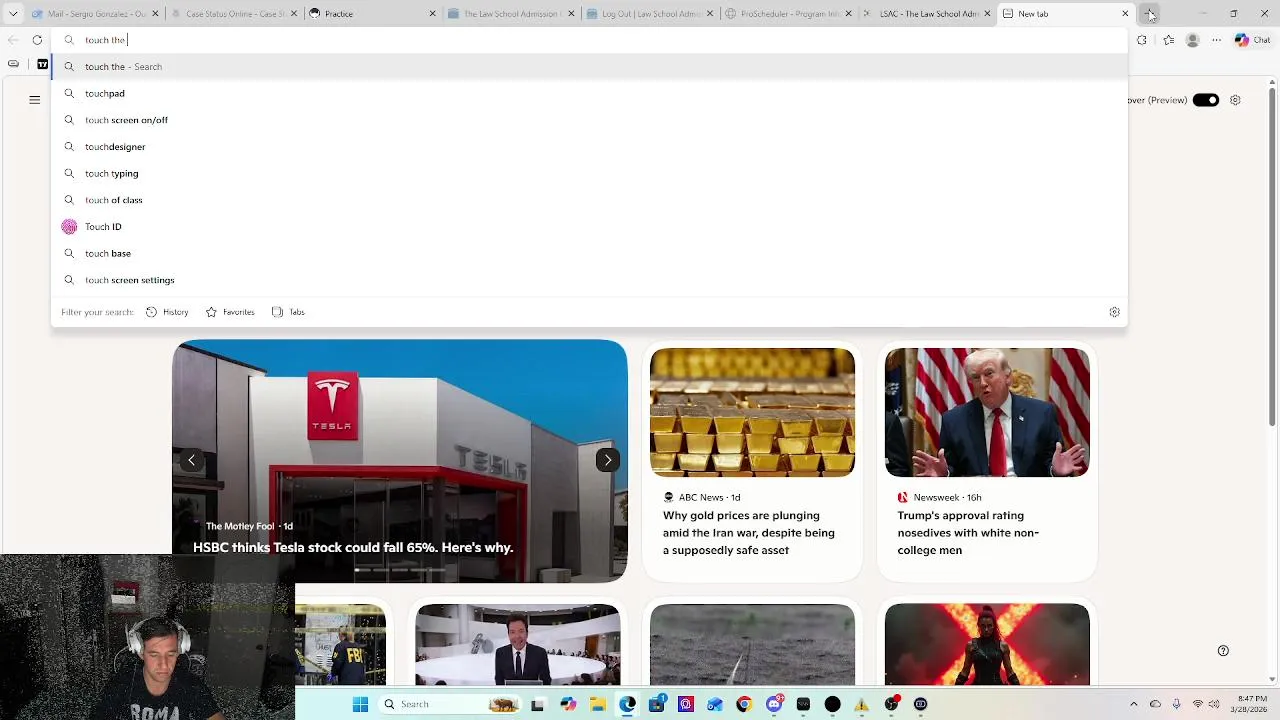Select the 'touch typing' suggestion
The image size is (1280, 720).
coord(589,173)
